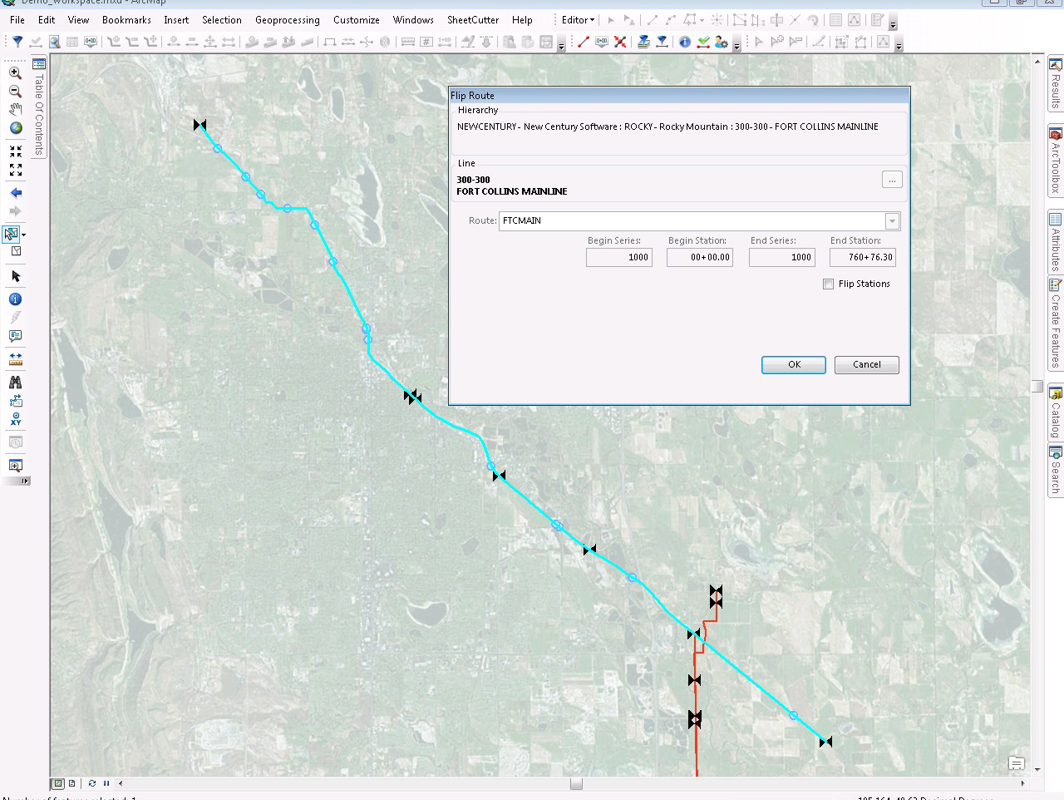The height and width of the screenshot is (800, 1064).
Task: Switch to Data View button at bottom
Action: coord(58,783)
